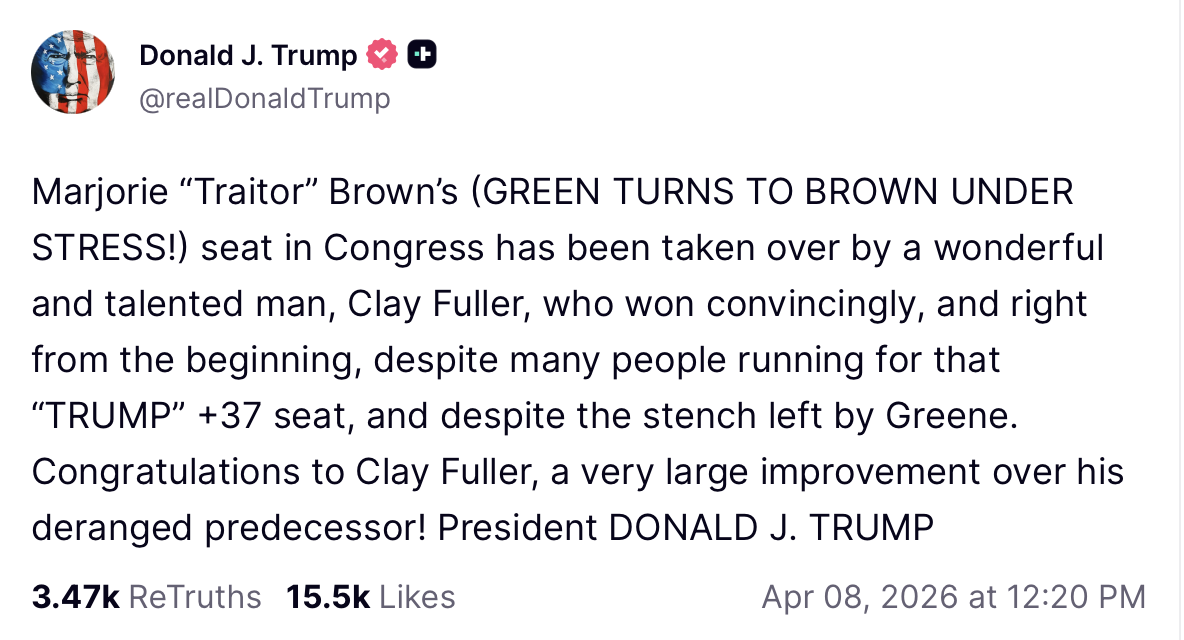Click the red verified checkmark badge

(382, 56)
